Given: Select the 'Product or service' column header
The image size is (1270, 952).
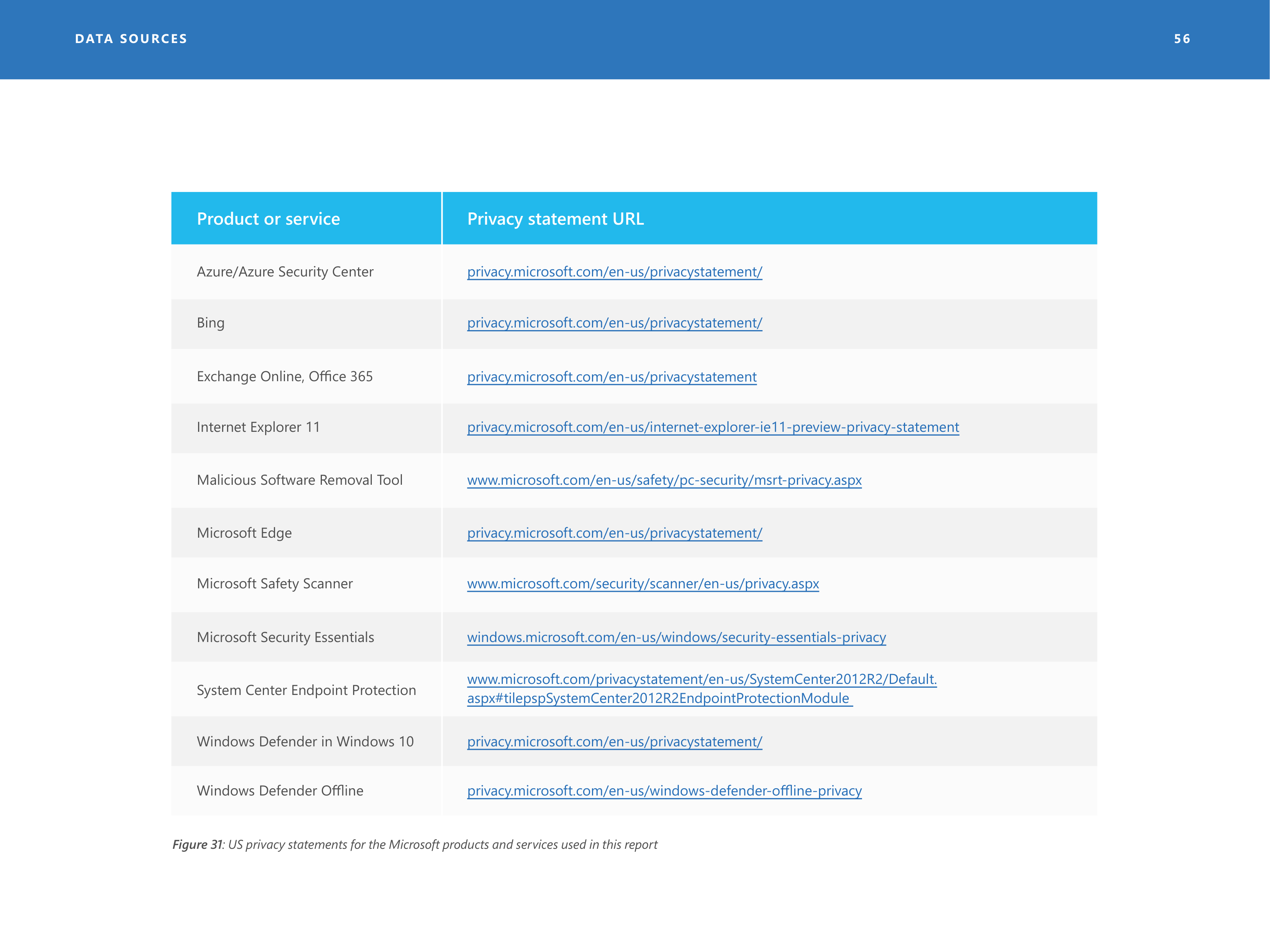Looking at the screenshot, I should [x=306, y=219].
